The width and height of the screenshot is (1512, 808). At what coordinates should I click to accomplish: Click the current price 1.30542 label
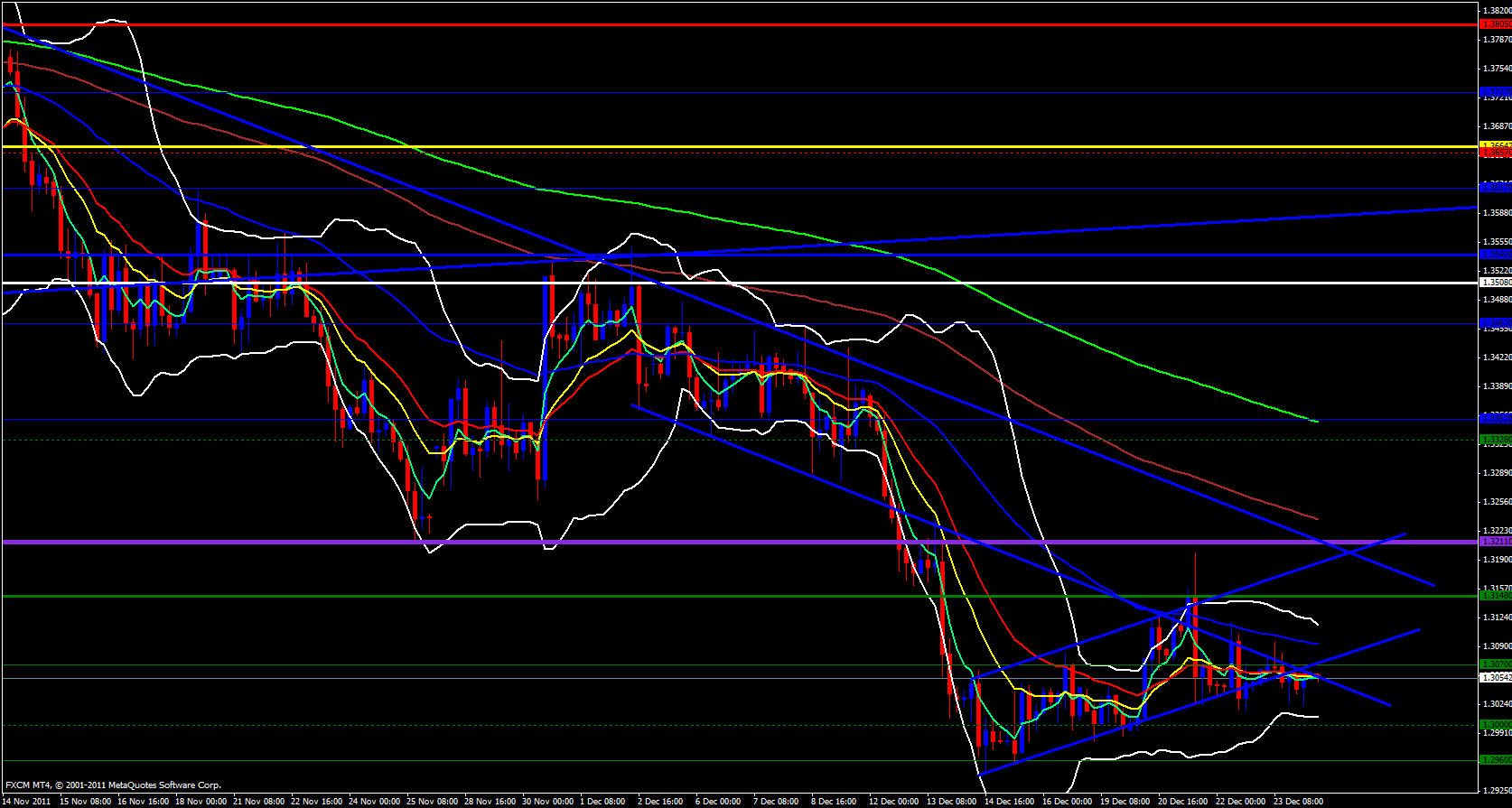tap(1495, 677)
